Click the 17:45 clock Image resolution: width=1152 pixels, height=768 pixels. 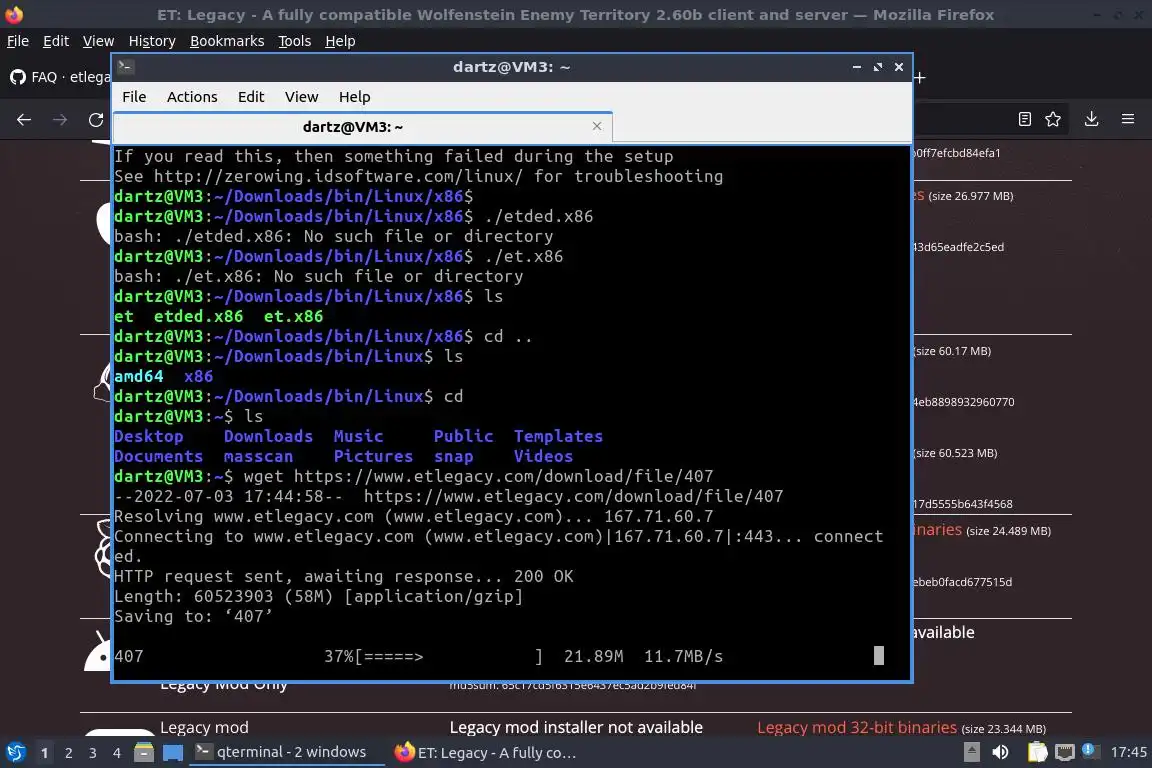[1128, 752]
